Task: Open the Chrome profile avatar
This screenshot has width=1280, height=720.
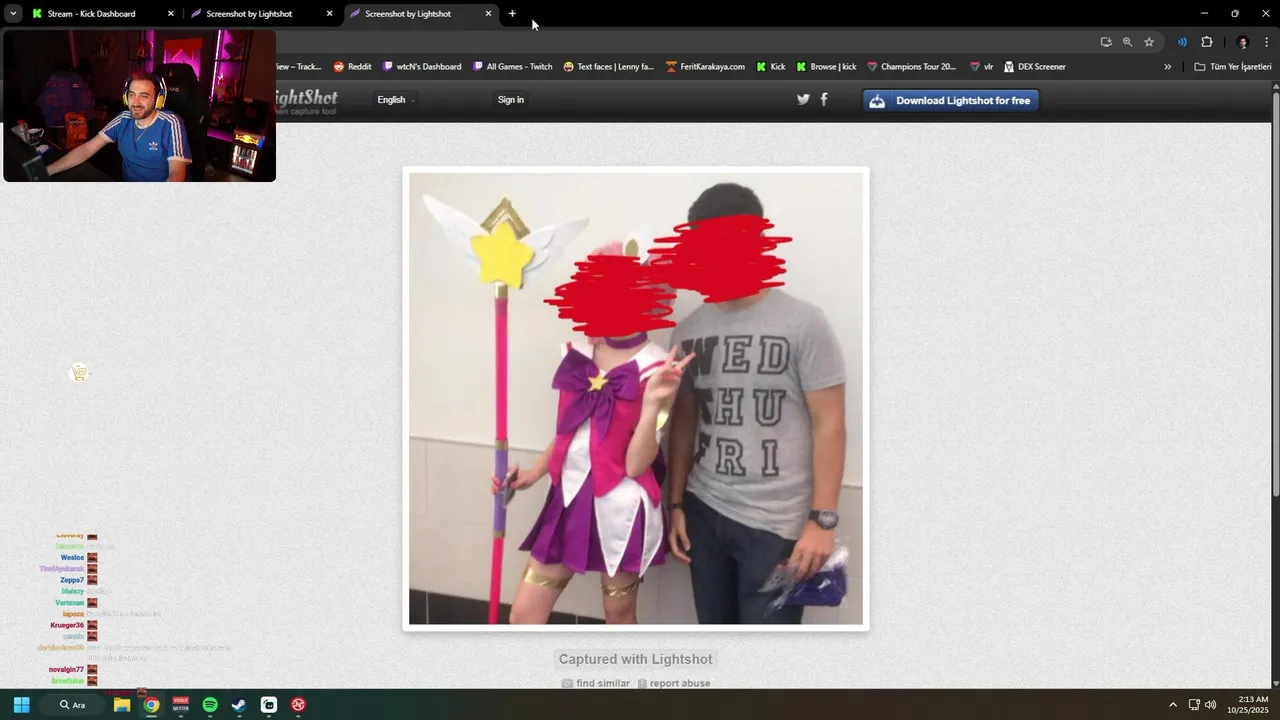Action: 1243,42
